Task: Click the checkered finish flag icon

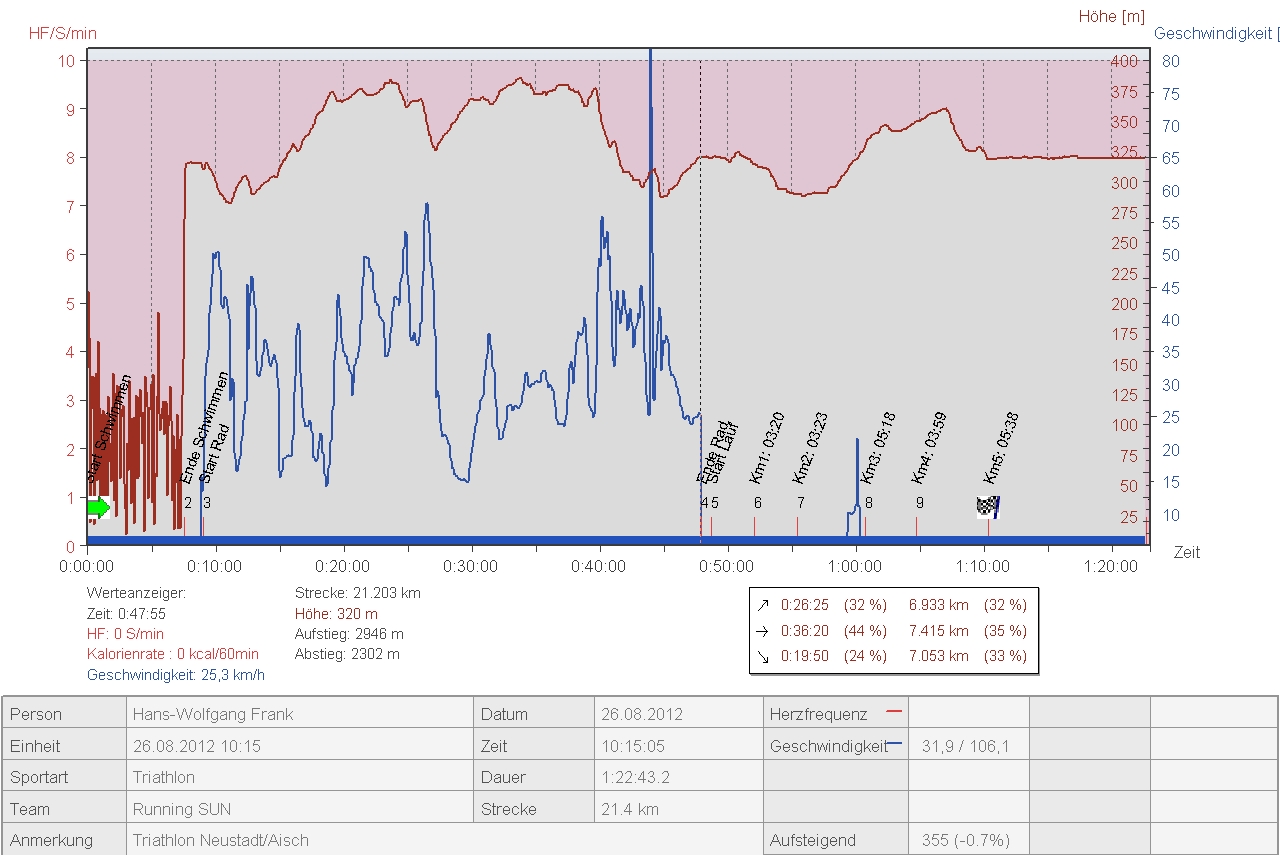Action: (x=988, y=507)
